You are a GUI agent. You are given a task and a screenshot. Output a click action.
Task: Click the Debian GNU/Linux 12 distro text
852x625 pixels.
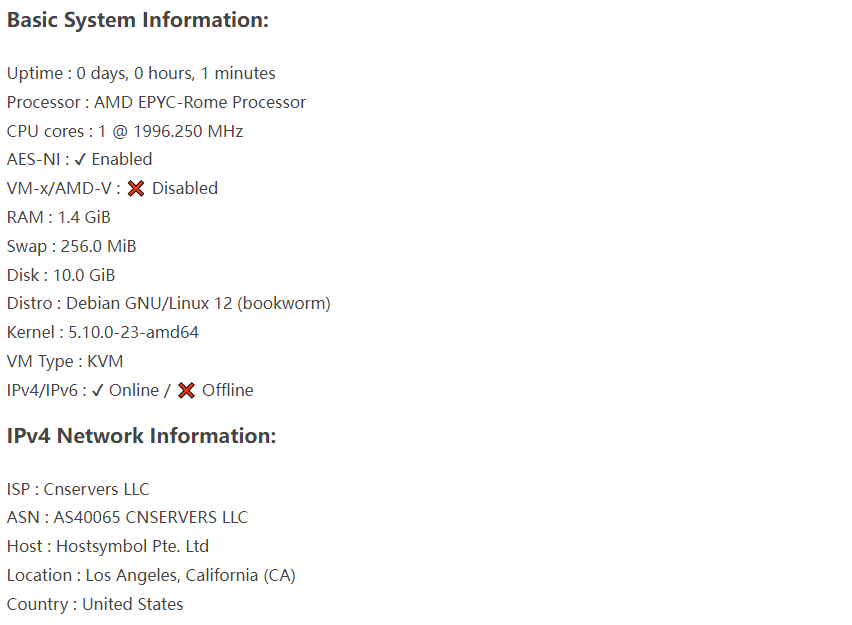click(198, 303)
